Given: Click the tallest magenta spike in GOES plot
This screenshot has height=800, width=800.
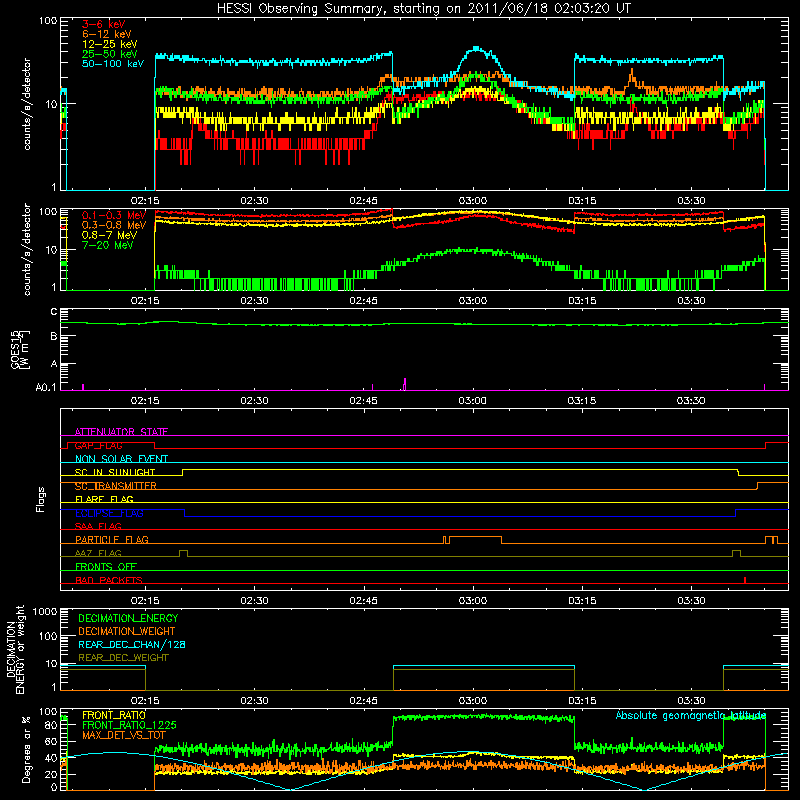Looking at the screenshot, I should [405, 384].
